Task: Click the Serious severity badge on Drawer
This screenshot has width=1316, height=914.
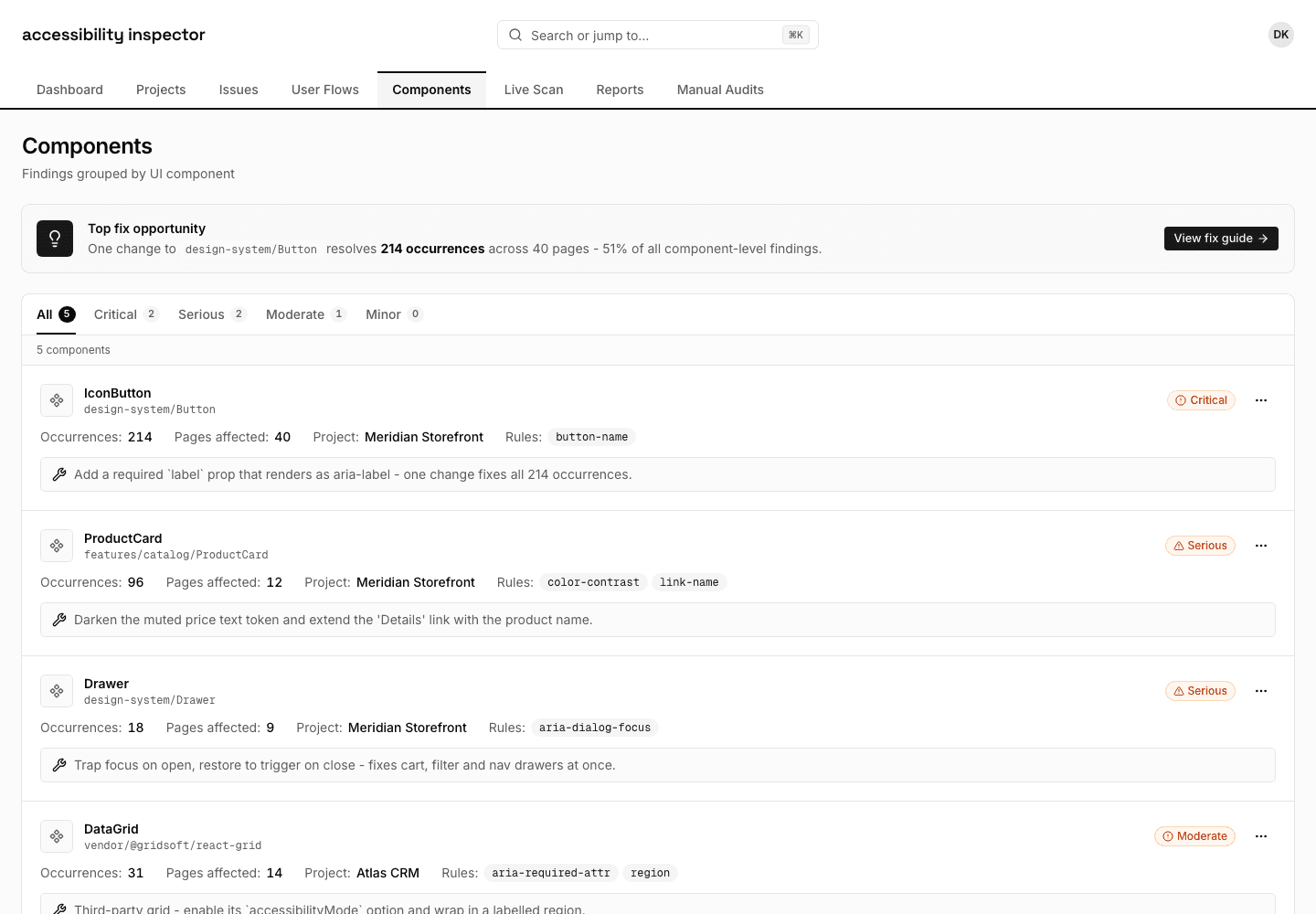Action: pos(1200,691)
